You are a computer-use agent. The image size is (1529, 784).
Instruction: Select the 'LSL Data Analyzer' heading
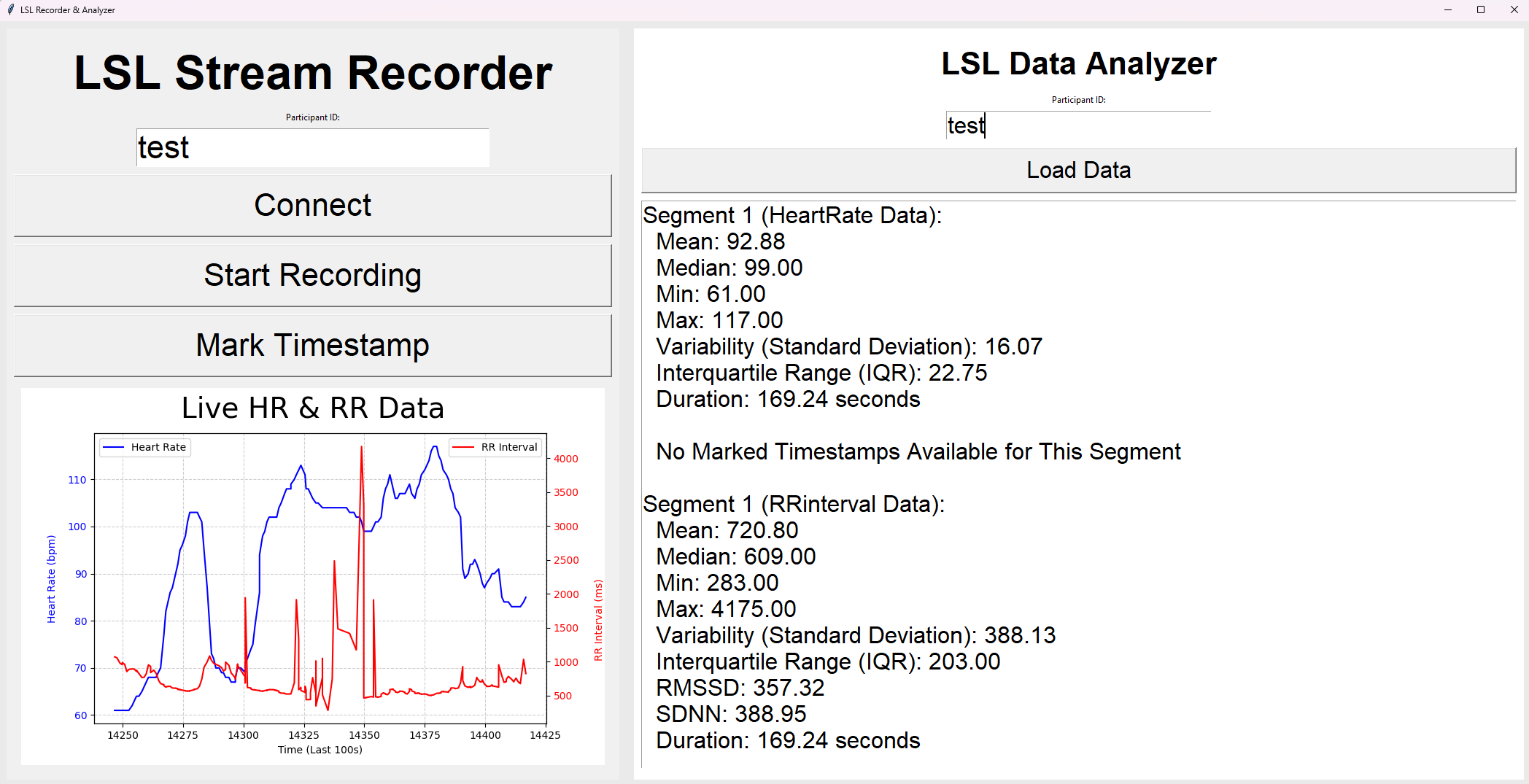tap(1079, 63)
